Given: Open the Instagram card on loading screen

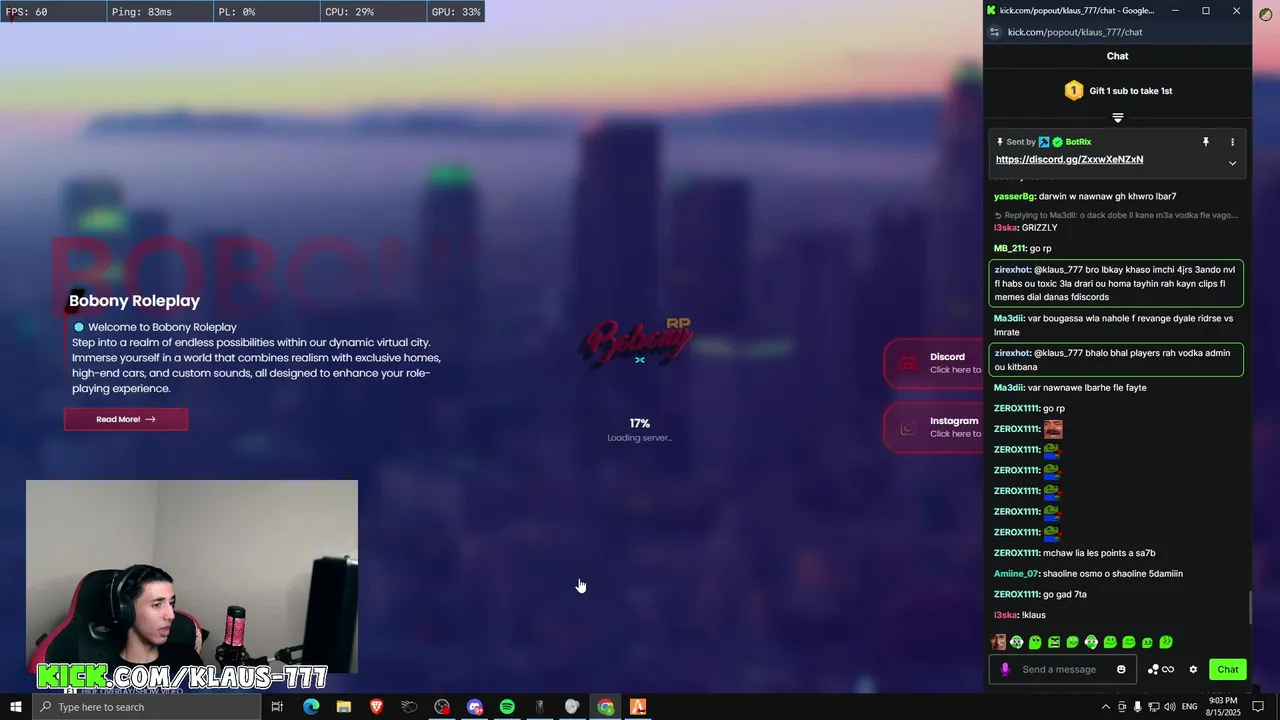Looking at the screenshot, I should (934, 427).
